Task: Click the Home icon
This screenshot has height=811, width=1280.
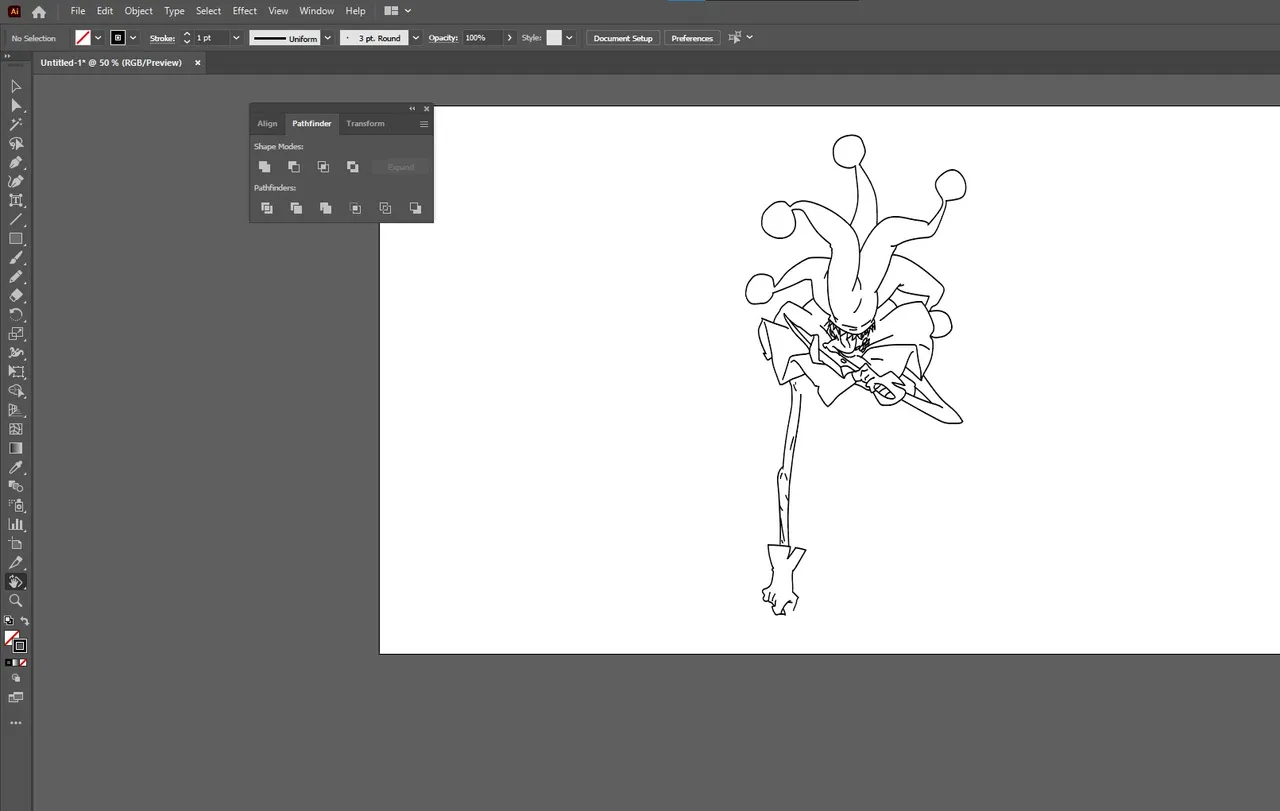Action: [39, 12]
